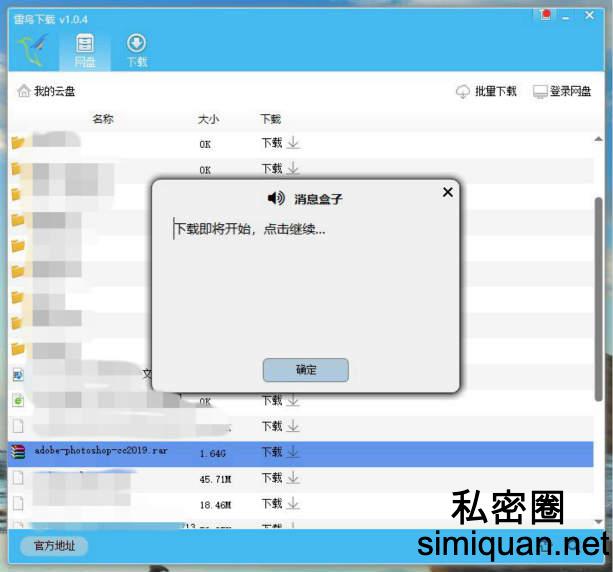
Task: Click download arrow for the 18.46M file
Action: coord(293,504)
